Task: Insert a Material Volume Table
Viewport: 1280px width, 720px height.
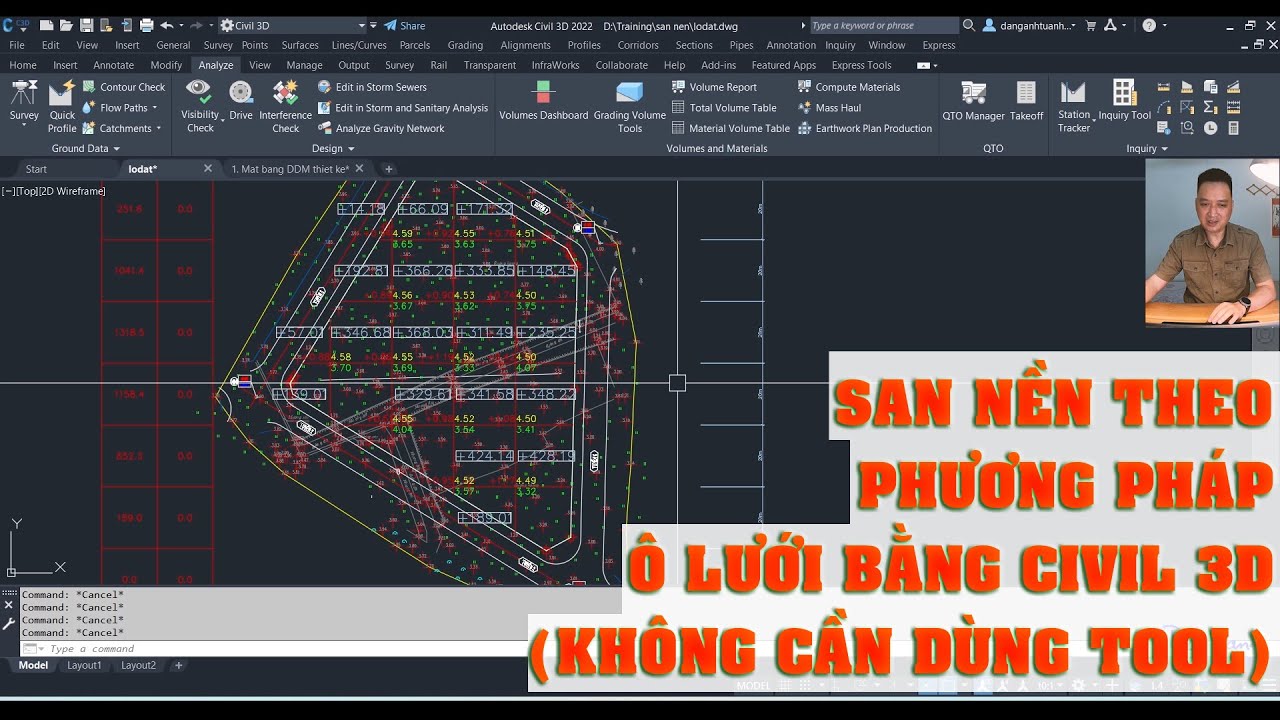Action: pos(731,128)
